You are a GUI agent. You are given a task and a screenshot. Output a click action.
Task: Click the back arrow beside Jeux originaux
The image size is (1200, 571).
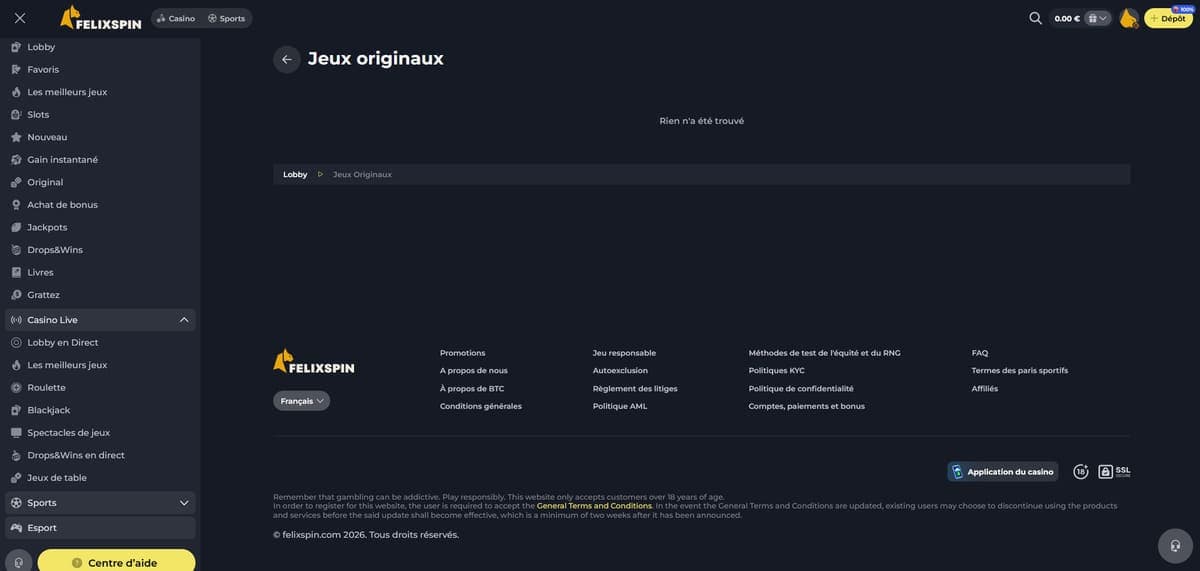coord(287,59)
